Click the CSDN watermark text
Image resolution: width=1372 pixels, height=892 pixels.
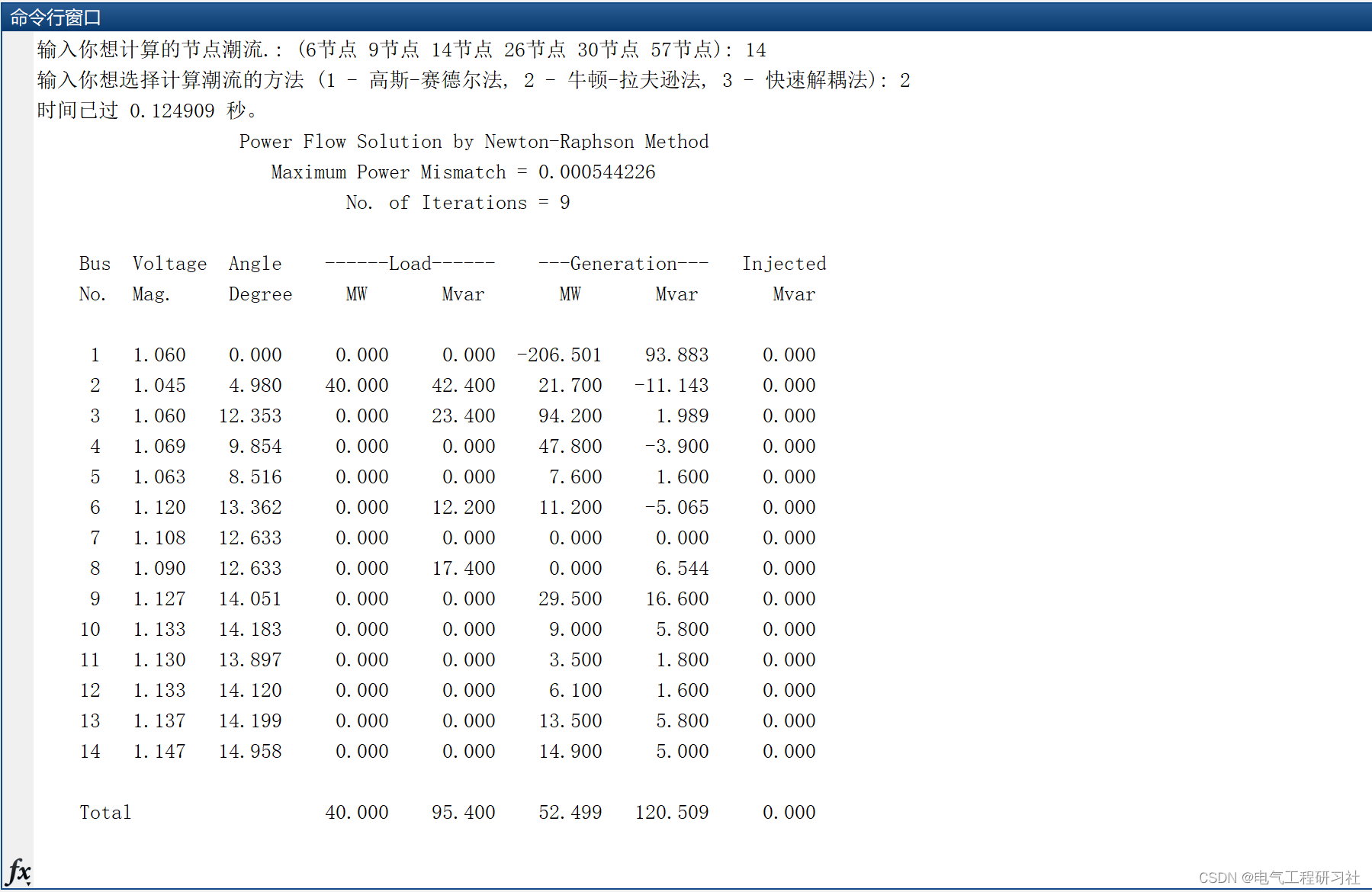[x=1279, y=878]
